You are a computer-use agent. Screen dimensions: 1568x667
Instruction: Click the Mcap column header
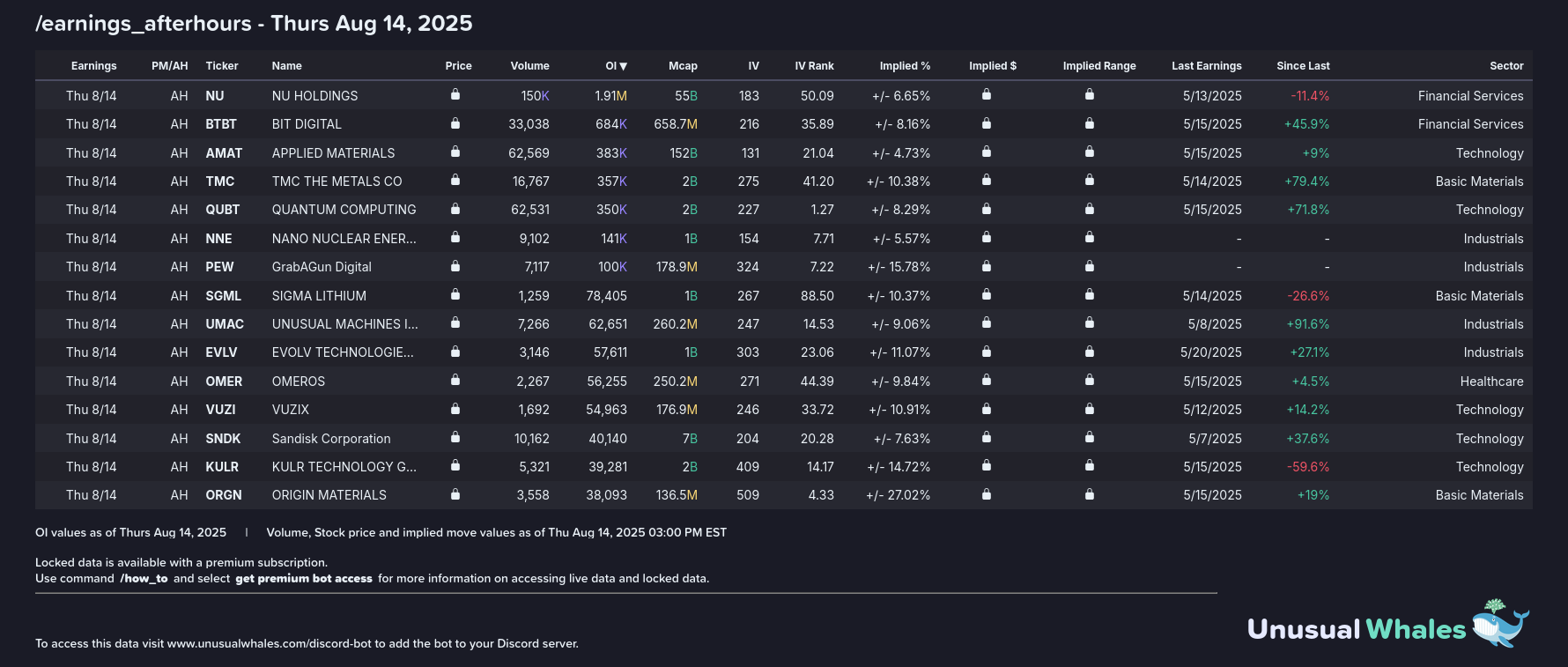[683, 66]
